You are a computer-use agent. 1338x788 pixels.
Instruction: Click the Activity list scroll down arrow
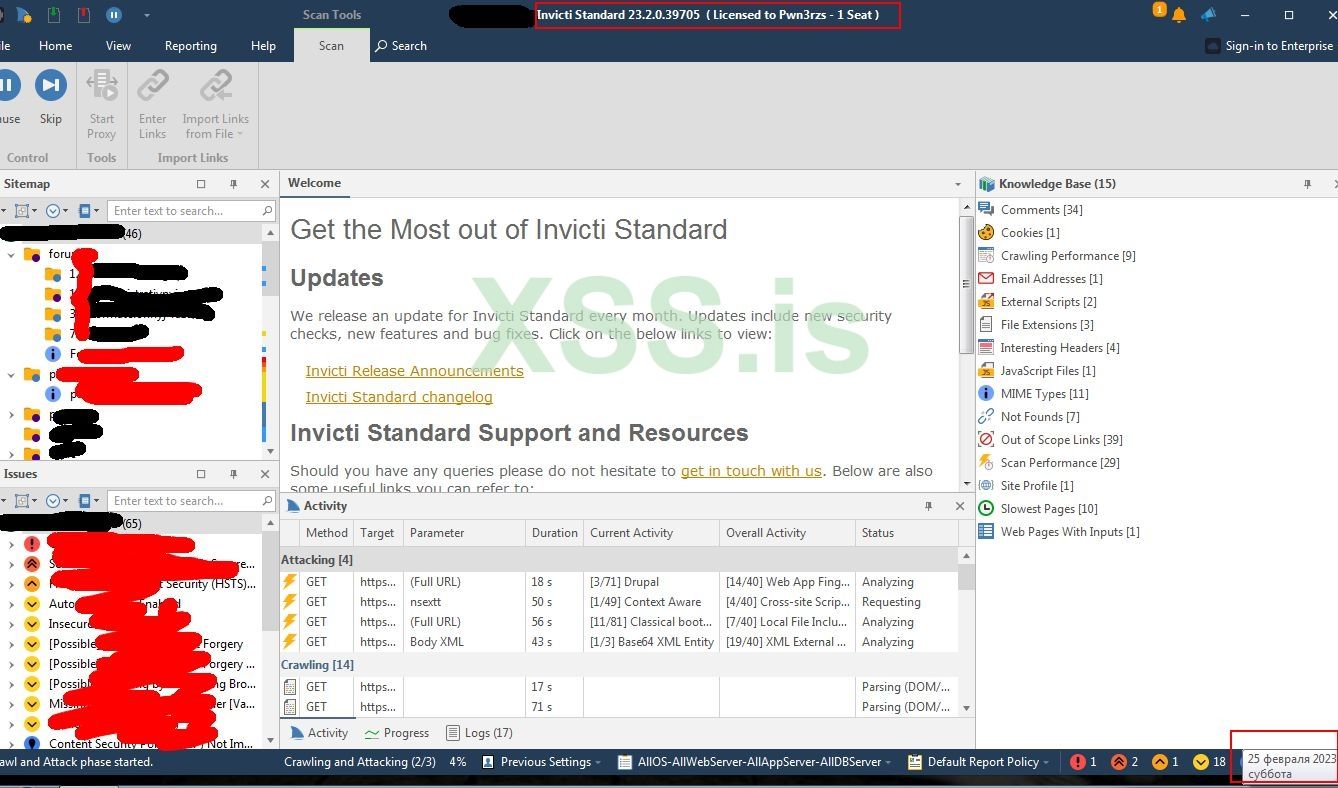tap(966, 708)
